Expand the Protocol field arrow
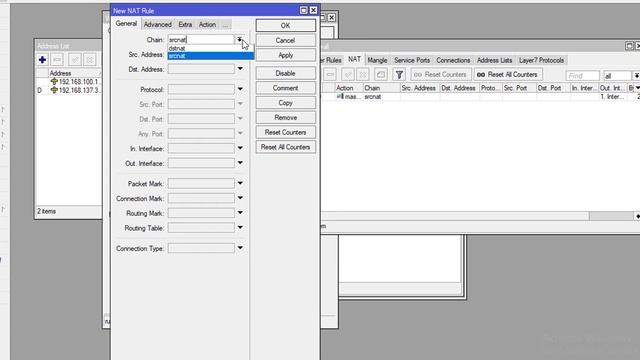The height and width of the screenshot is (360, 640). [x=240, y=89]
